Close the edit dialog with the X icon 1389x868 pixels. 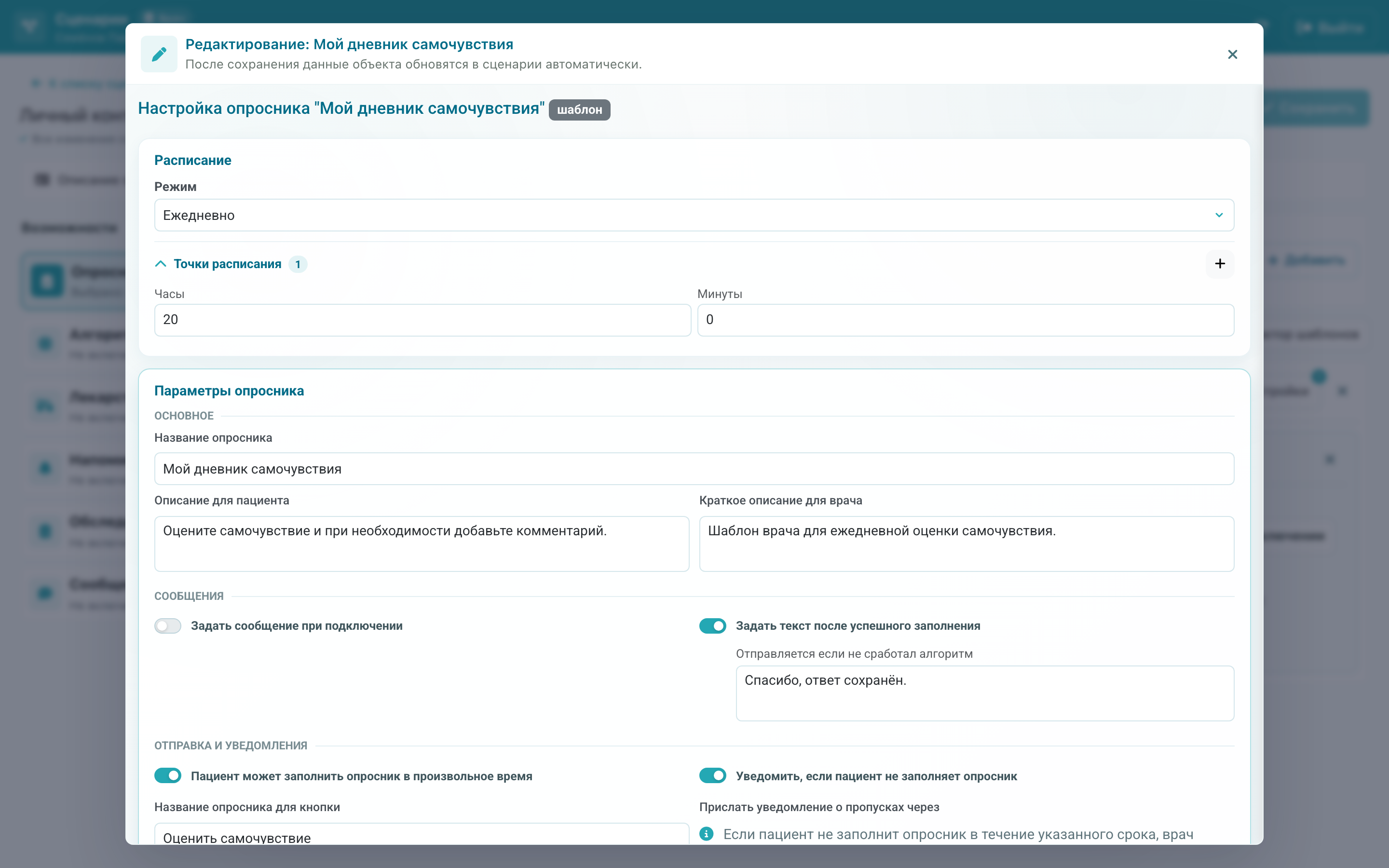coord(1232,54)
